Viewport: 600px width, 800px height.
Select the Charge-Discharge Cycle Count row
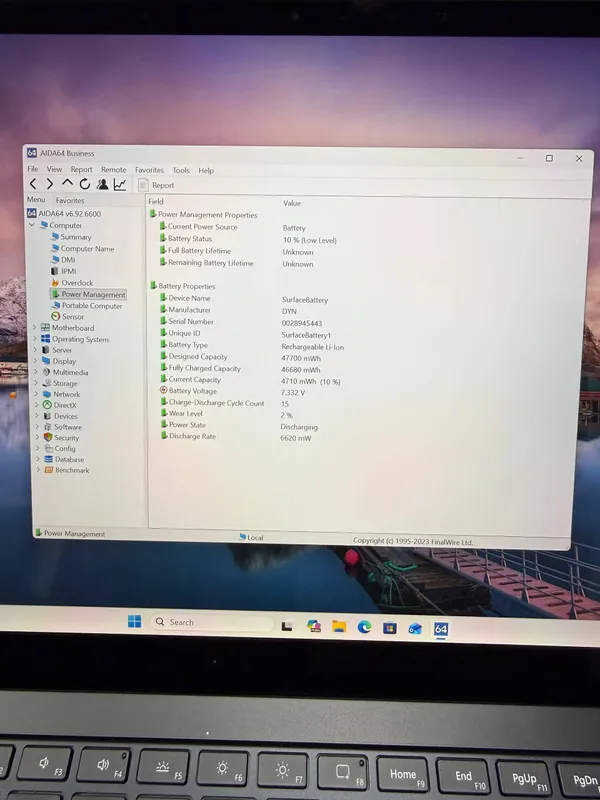pos(225,403)
